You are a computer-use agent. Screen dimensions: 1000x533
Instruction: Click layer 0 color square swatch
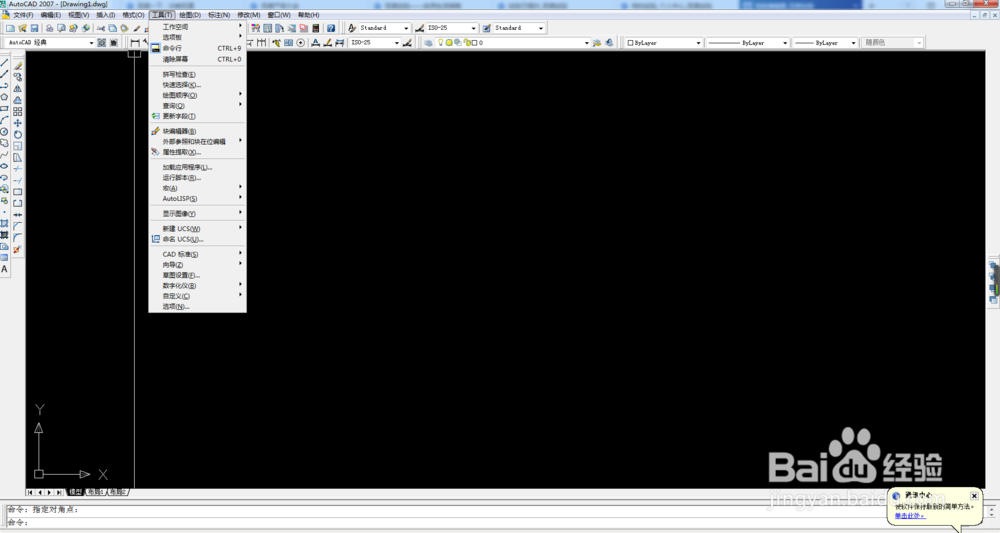pos(474,43)
